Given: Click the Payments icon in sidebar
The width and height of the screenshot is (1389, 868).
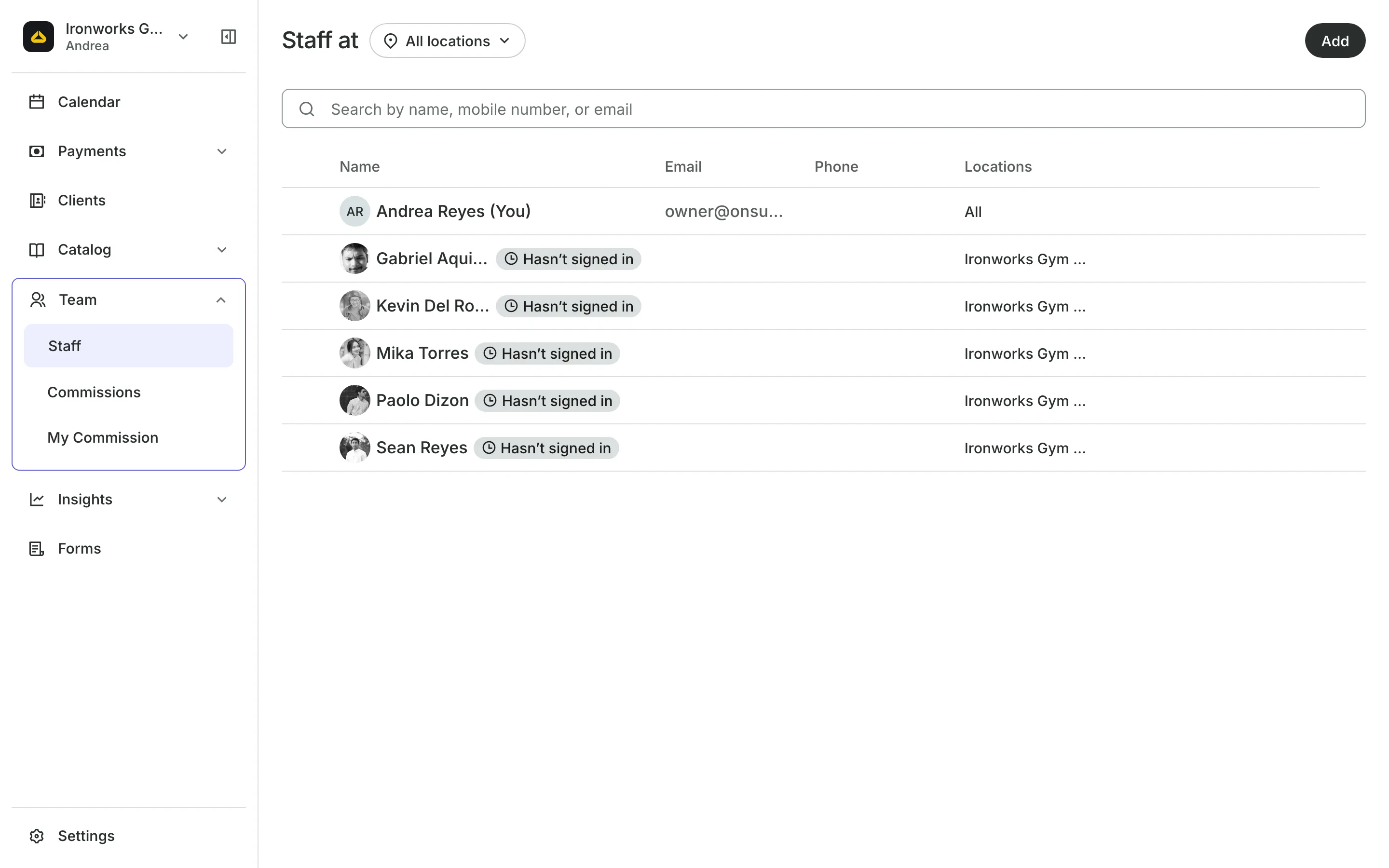Looking at the screenshot, I should click(37, 151).
